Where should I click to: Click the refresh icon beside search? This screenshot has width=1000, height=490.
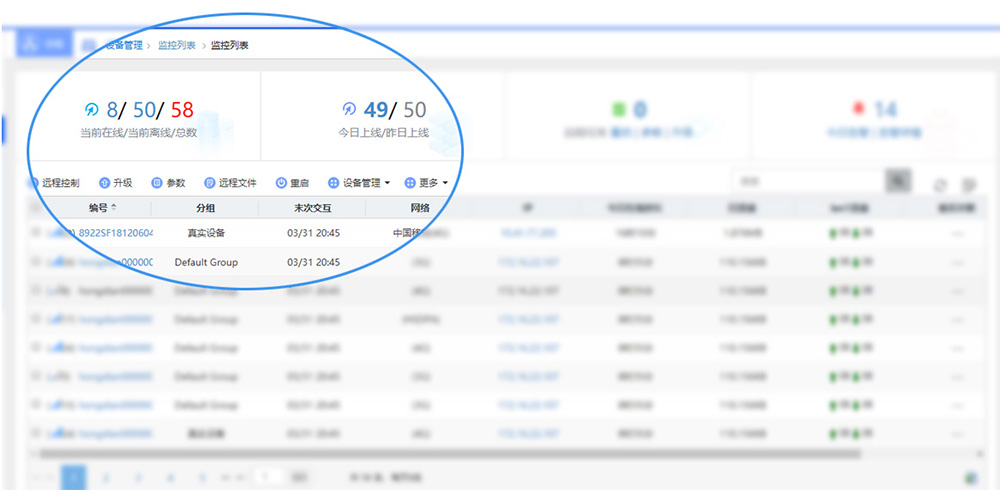click(x=939, y=185)
